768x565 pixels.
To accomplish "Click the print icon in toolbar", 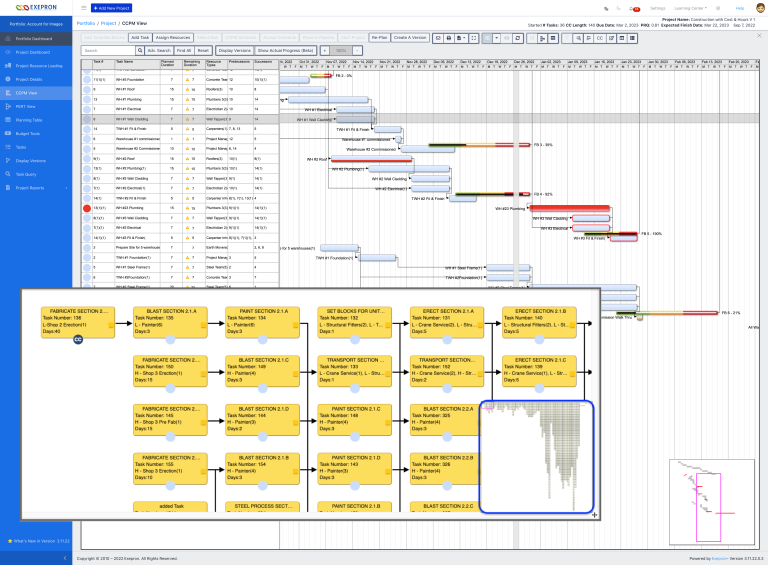I will [447, 36].
